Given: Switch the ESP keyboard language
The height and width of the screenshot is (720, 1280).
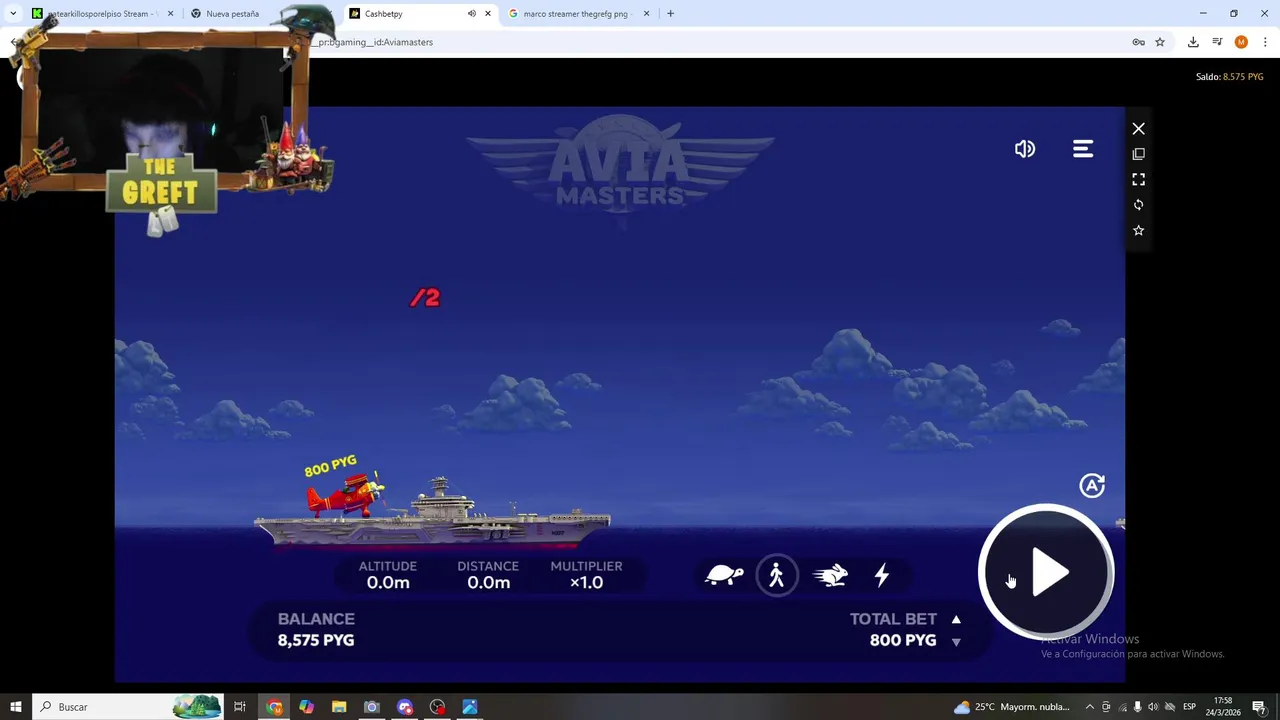Looking at the screenshot, I should tap(1190, 707).
